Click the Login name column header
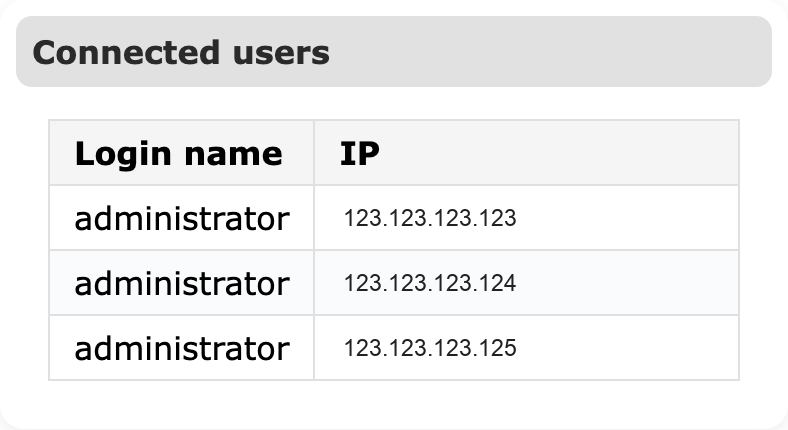 [178, 154]
